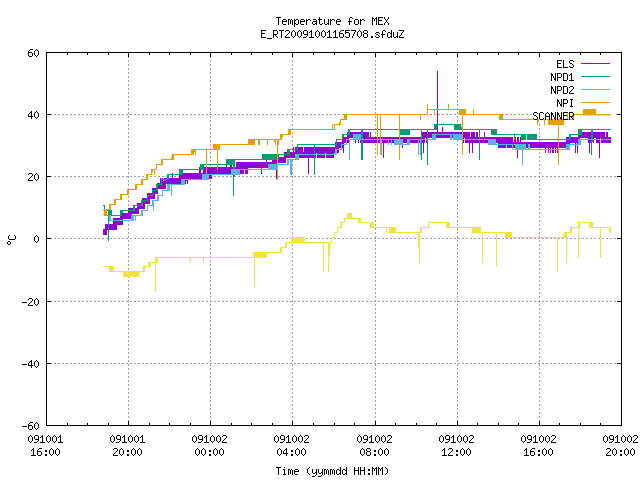Click the light blue NPD2 legend line sample
640x480 pixels.
[x=595, y=89]
